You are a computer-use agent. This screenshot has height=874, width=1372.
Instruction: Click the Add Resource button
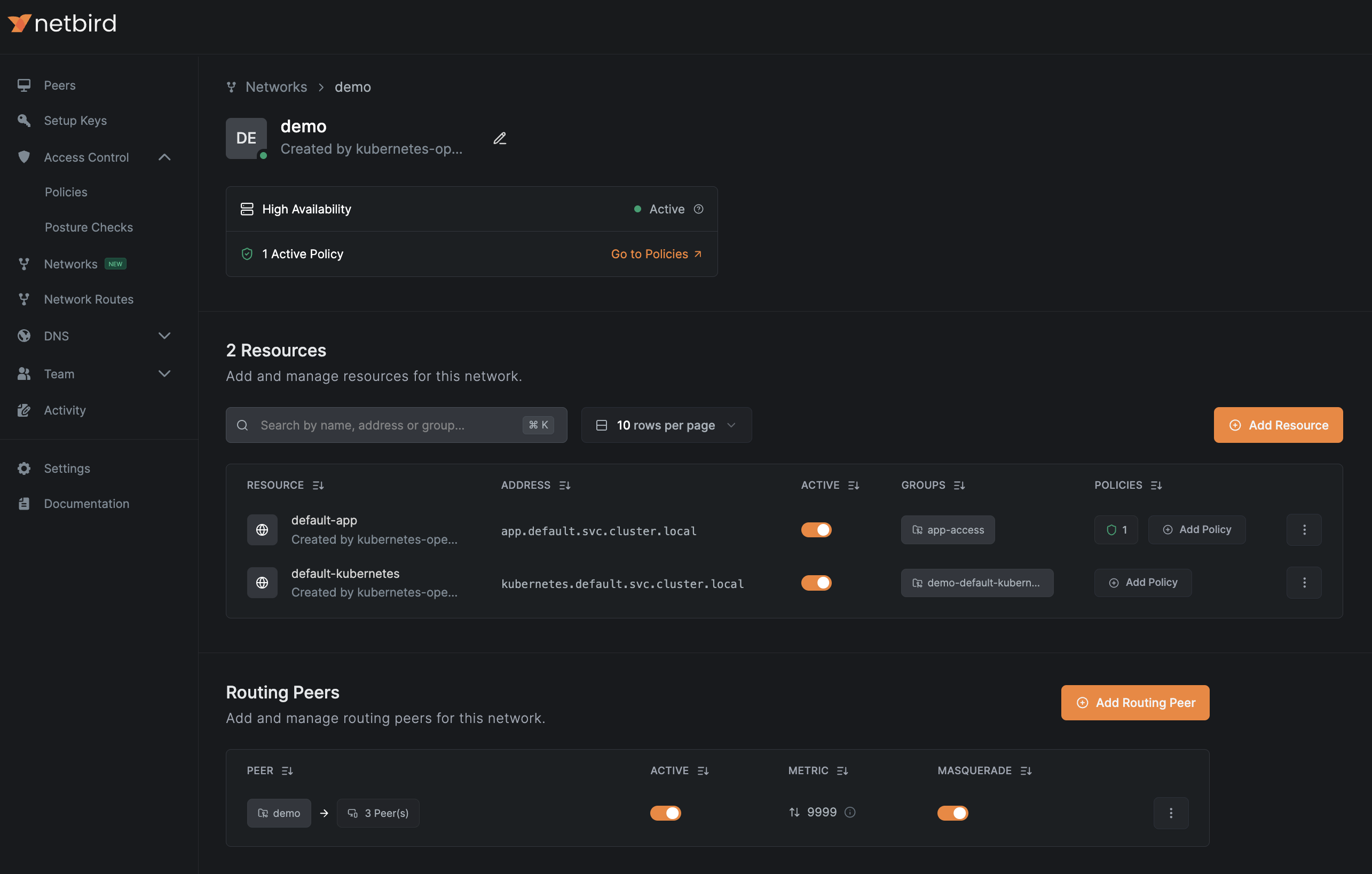tap(1278, 425)
